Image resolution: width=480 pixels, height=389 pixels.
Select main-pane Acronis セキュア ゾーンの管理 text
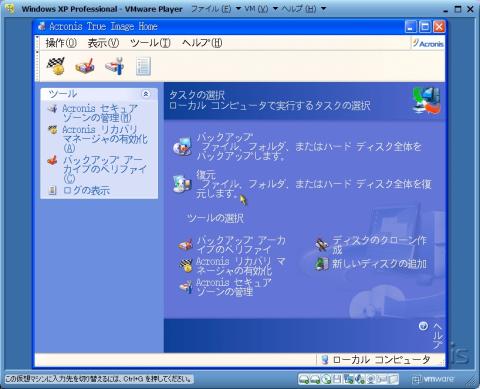[x=234, y=287]
